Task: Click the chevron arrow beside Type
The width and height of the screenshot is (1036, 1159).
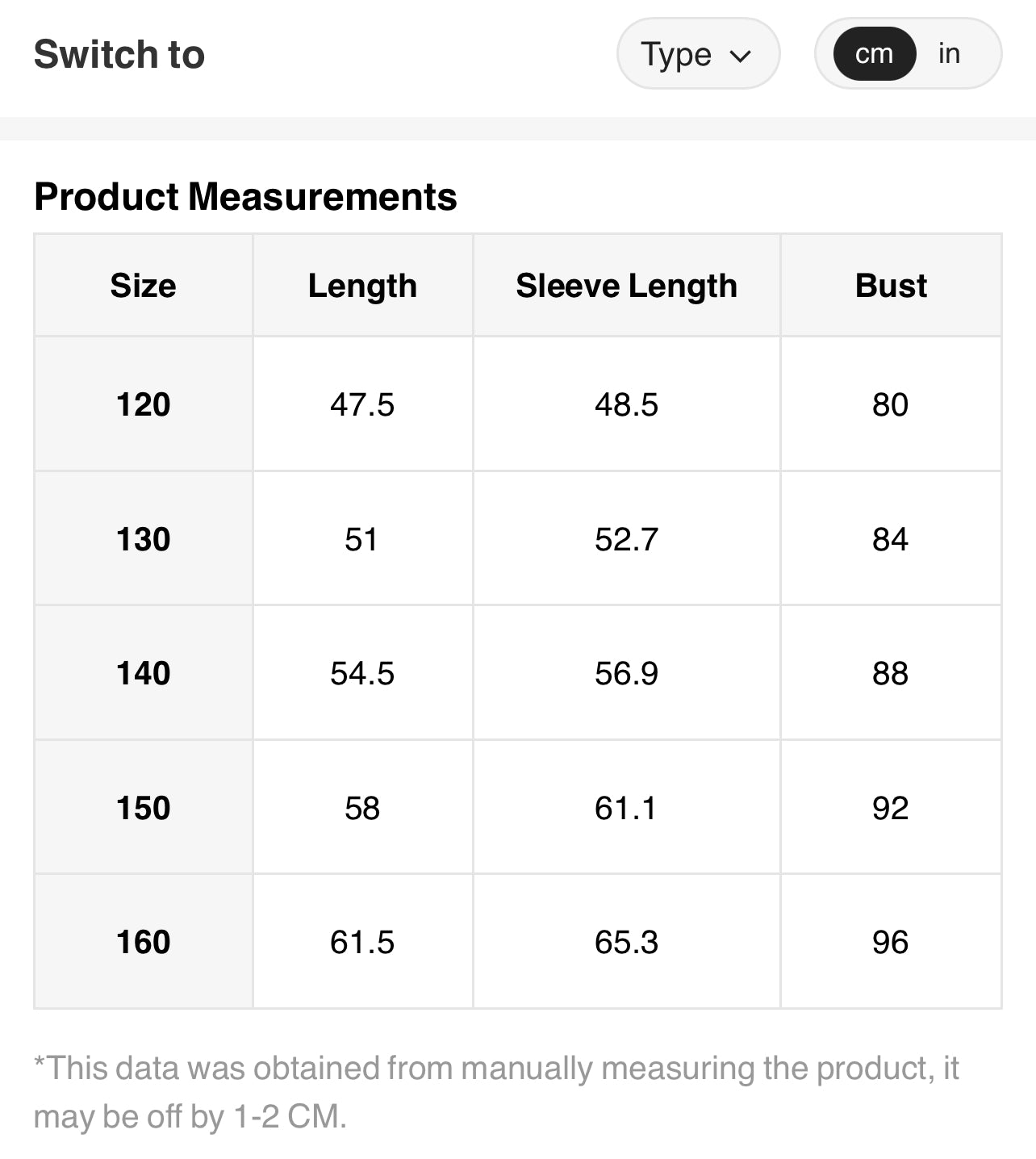Action: 740,56
